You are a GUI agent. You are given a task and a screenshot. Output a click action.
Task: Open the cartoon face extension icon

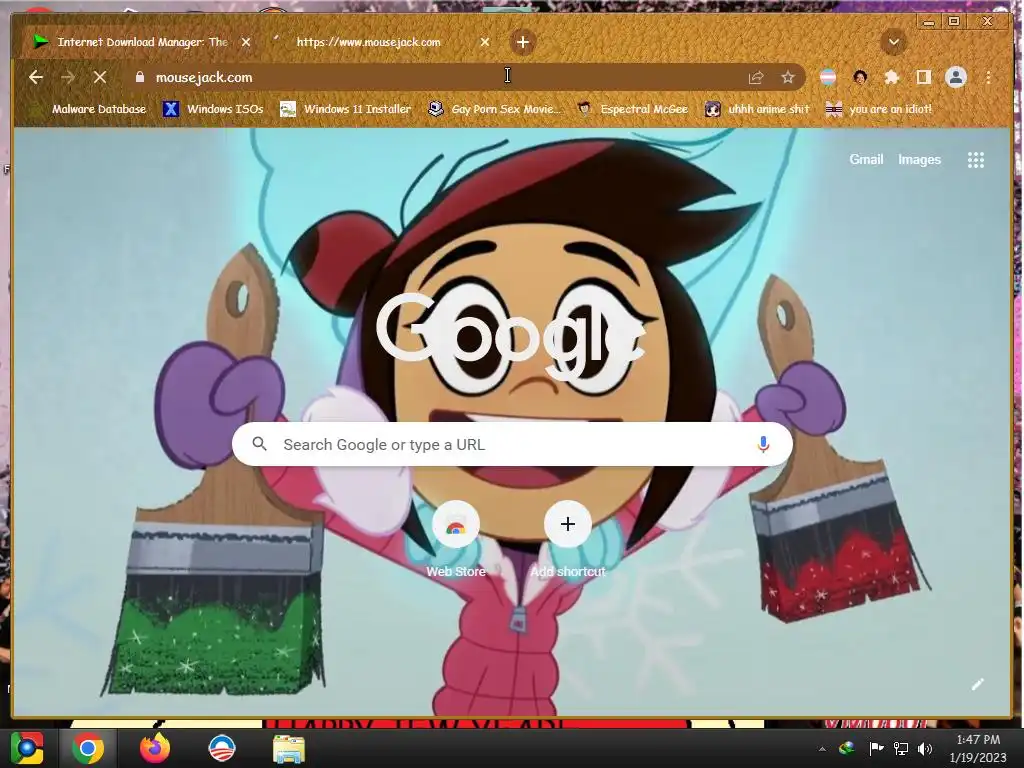pyautogui.click(x=860, y=77)
